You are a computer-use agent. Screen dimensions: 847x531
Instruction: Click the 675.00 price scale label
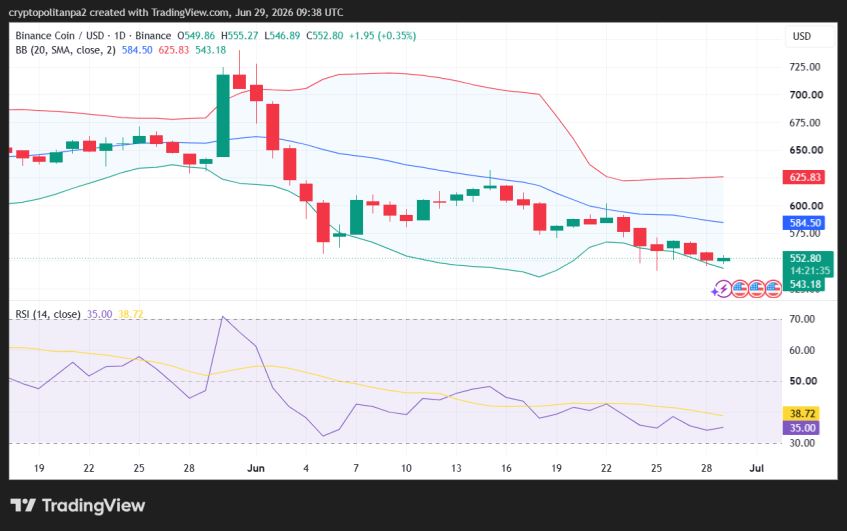805,123
